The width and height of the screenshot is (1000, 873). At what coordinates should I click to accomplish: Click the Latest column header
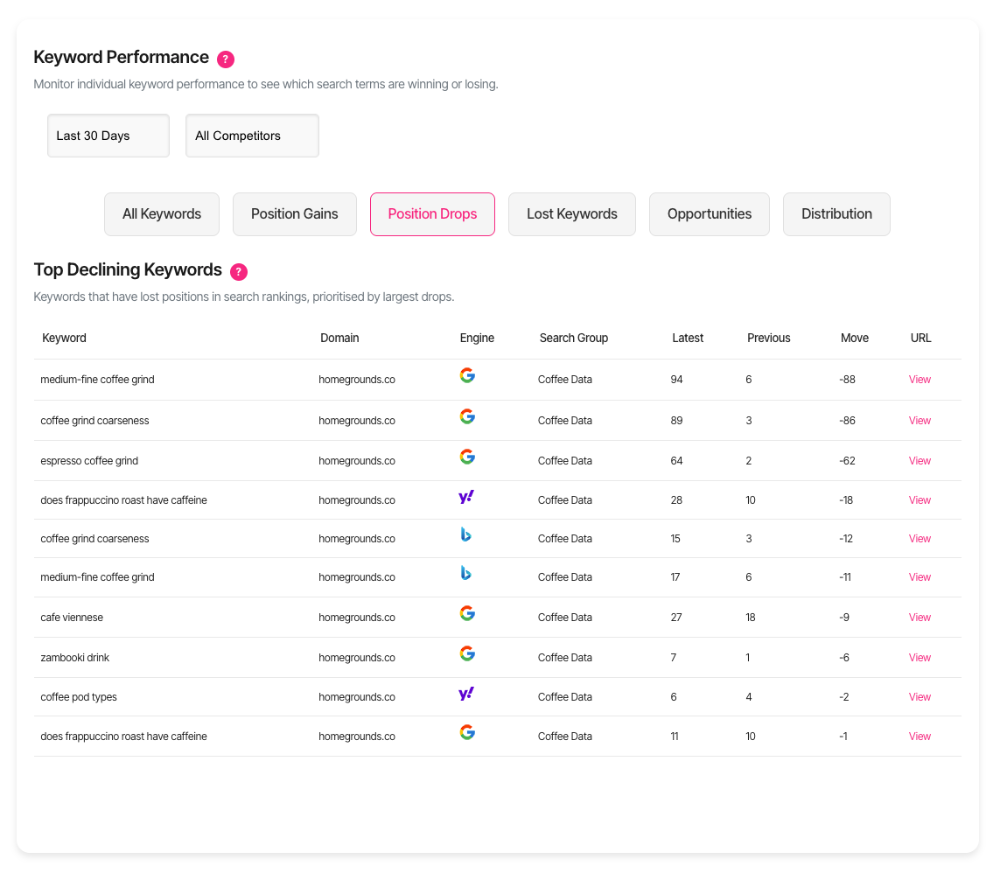[x=688, y=338]
